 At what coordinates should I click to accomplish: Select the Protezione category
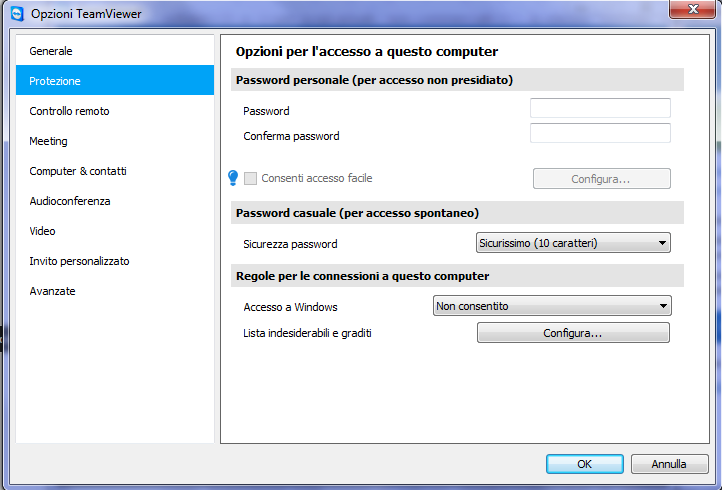point(55,81)
